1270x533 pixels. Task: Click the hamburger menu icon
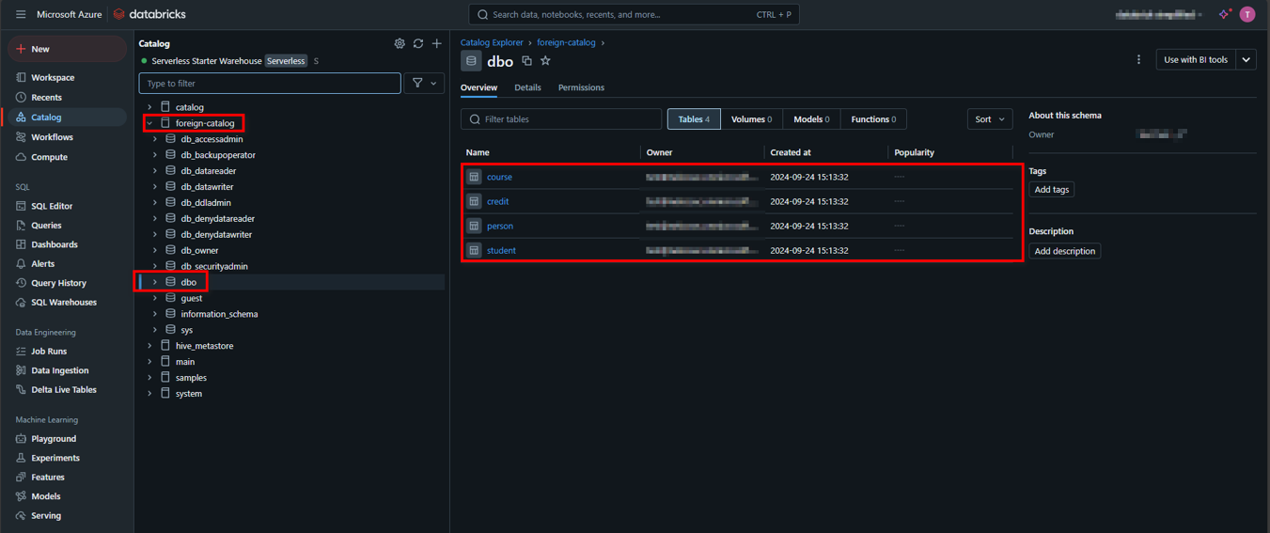[x=20, y=15]
